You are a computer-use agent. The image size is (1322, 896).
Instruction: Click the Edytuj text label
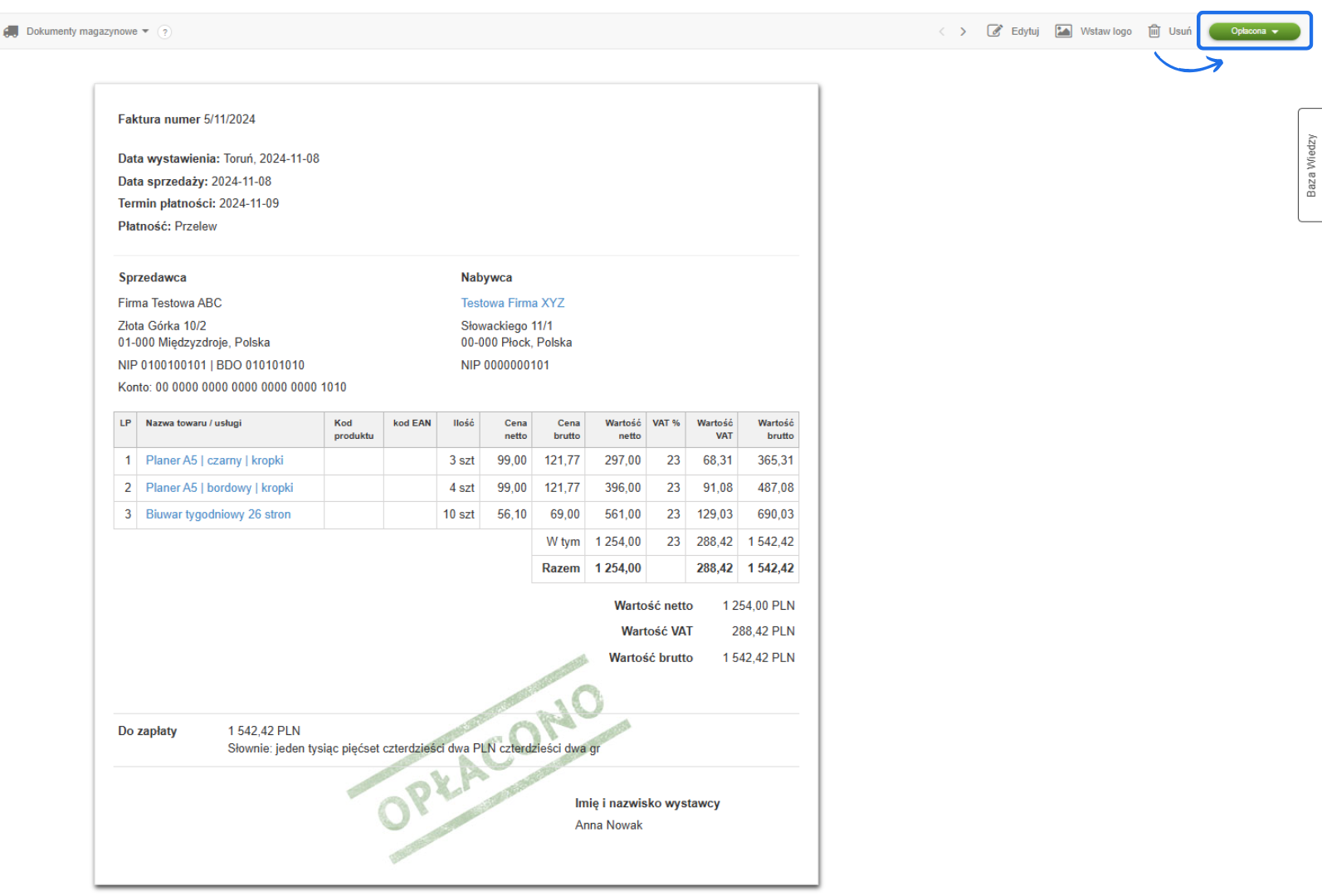tap(1025, 32)
